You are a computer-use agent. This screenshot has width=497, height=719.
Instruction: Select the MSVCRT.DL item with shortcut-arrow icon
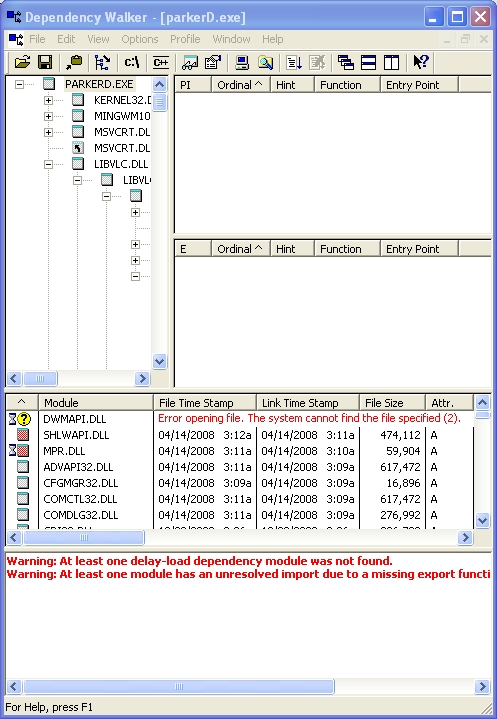click(x=122, y=148)
